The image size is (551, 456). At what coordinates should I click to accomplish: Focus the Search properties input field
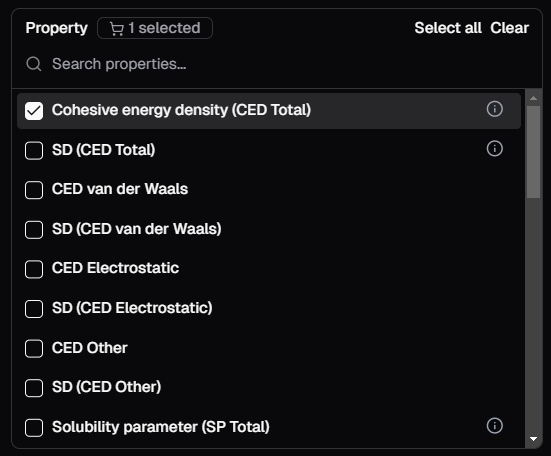277,64
